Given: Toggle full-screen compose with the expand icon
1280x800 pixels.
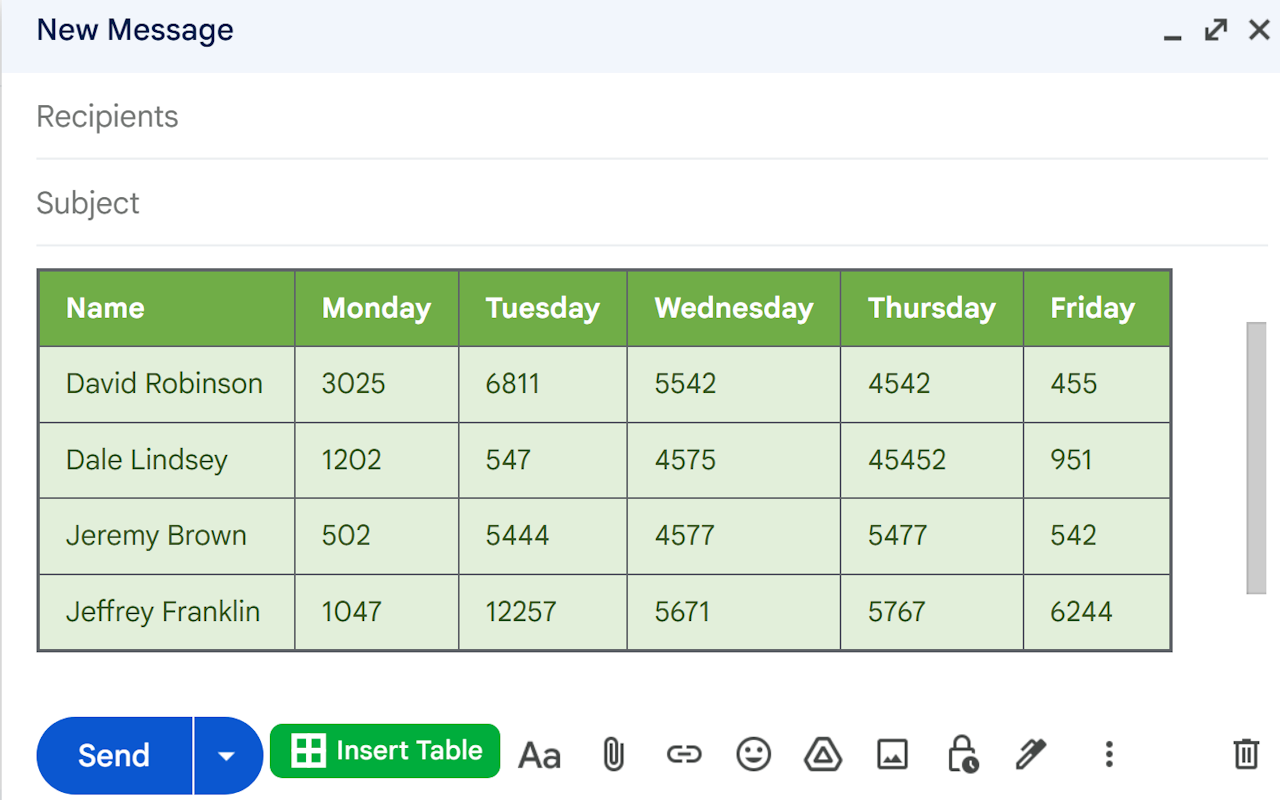Looking at the screenshot, I should point(1216,31).
